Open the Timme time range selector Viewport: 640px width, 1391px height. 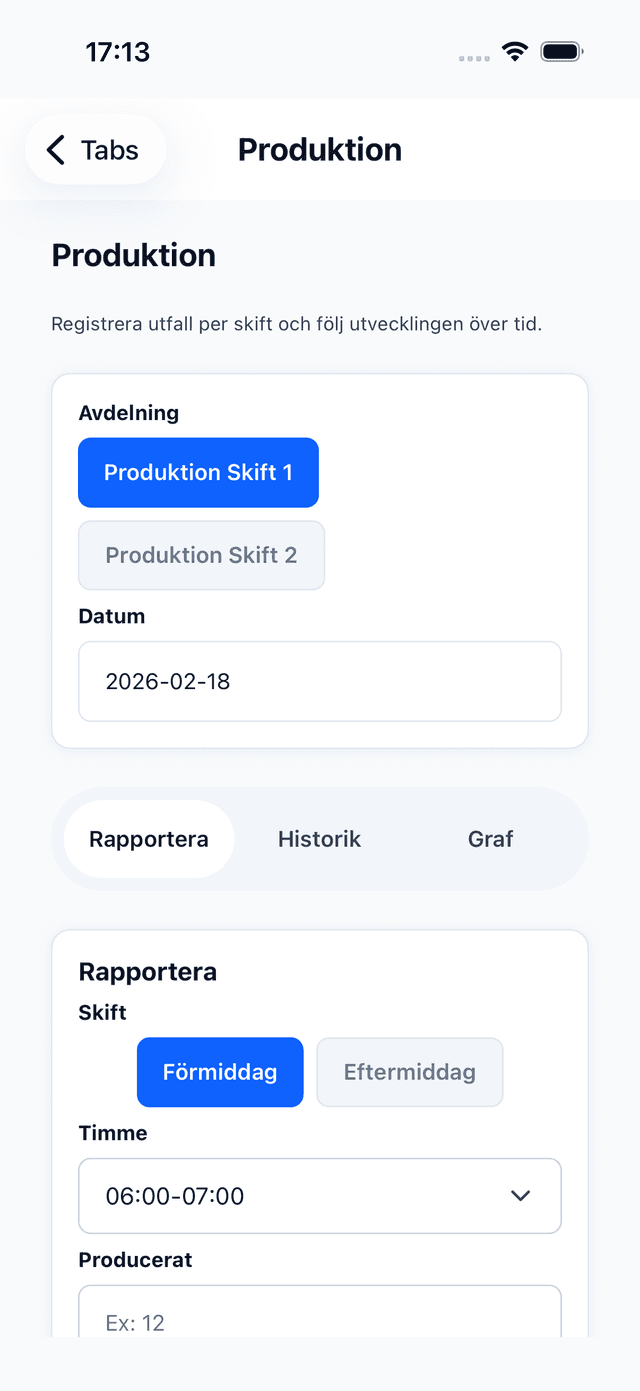pos(320,1195)
